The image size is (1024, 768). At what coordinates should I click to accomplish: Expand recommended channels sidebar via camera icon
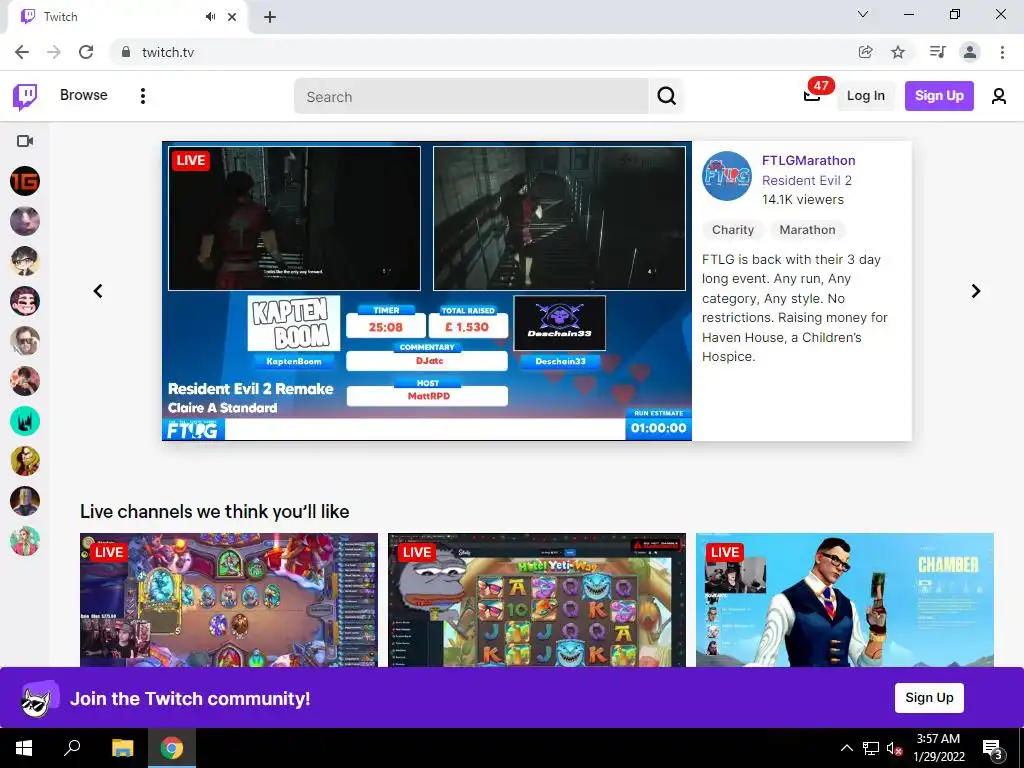click(x=25, y=141)
